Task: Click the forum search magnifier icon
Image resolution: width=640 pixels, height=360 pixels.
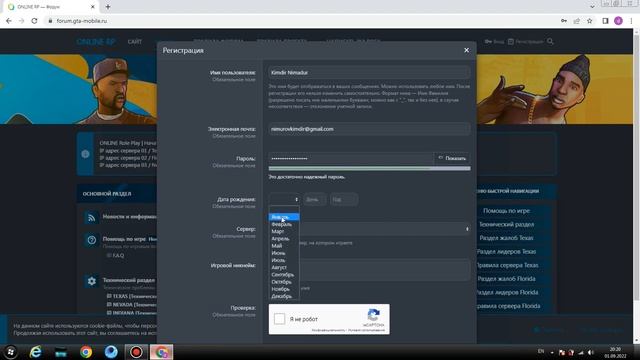Action: (x=550, y=41)
